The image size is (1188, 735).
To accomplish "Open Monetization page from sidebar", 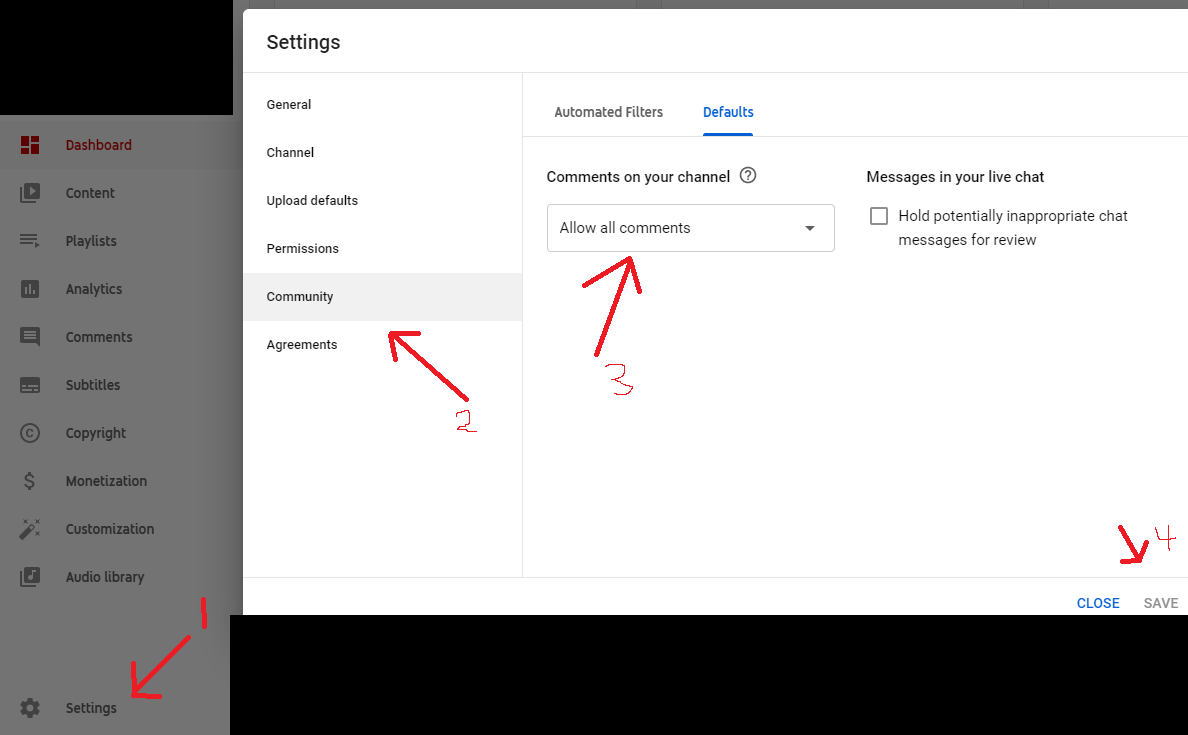I will tap(106, 481).
